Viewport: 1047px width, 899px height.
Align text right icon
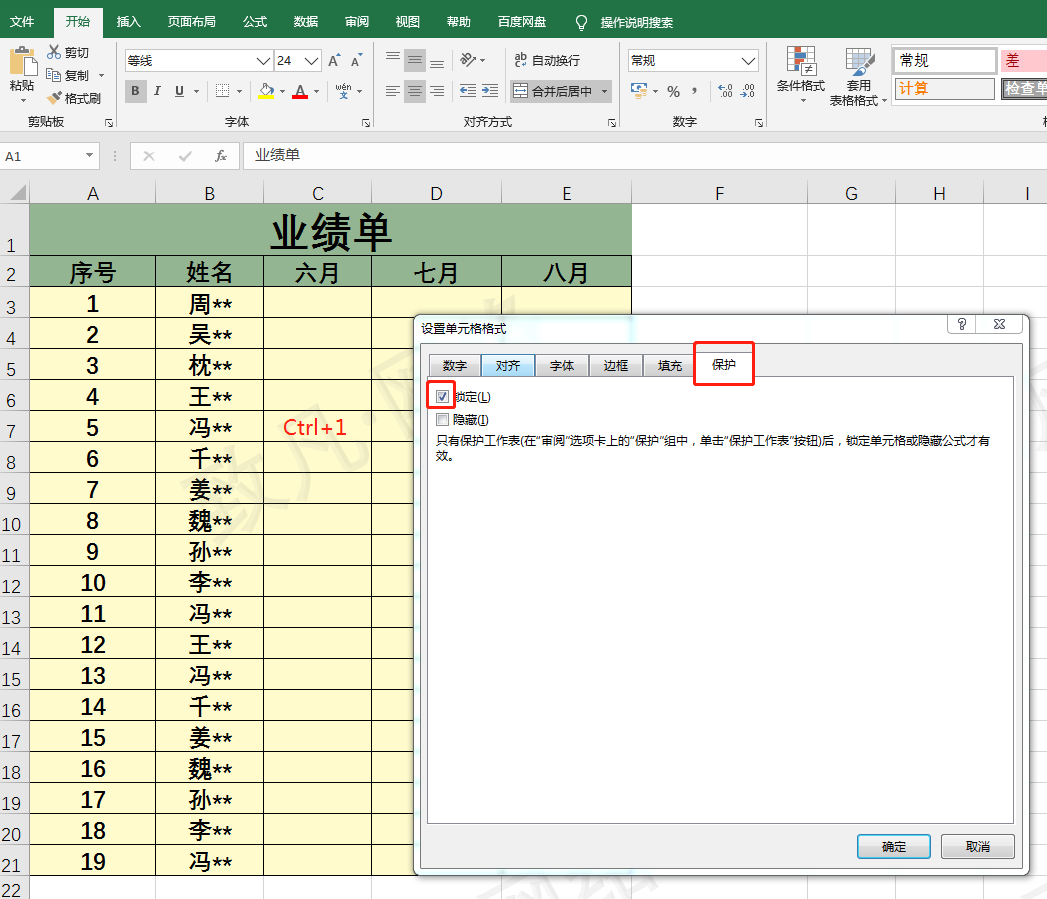(x=437, y=91)
